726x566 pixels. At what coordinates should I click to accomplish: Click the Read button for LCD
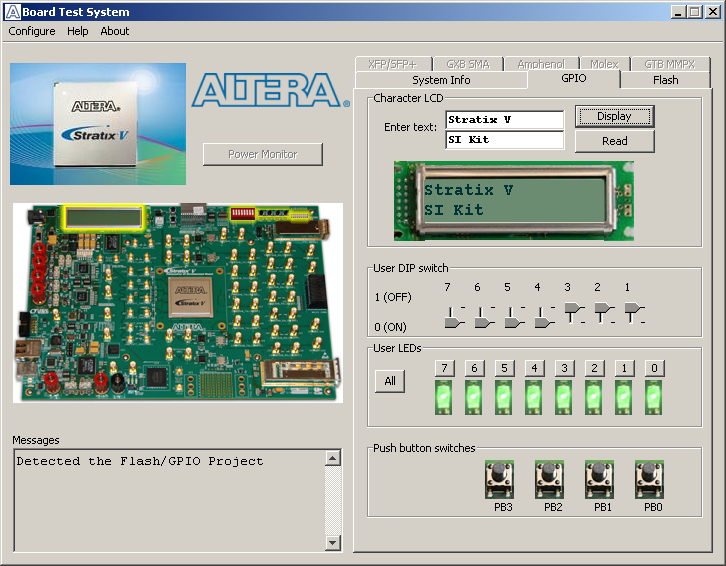tap(614, 141)
